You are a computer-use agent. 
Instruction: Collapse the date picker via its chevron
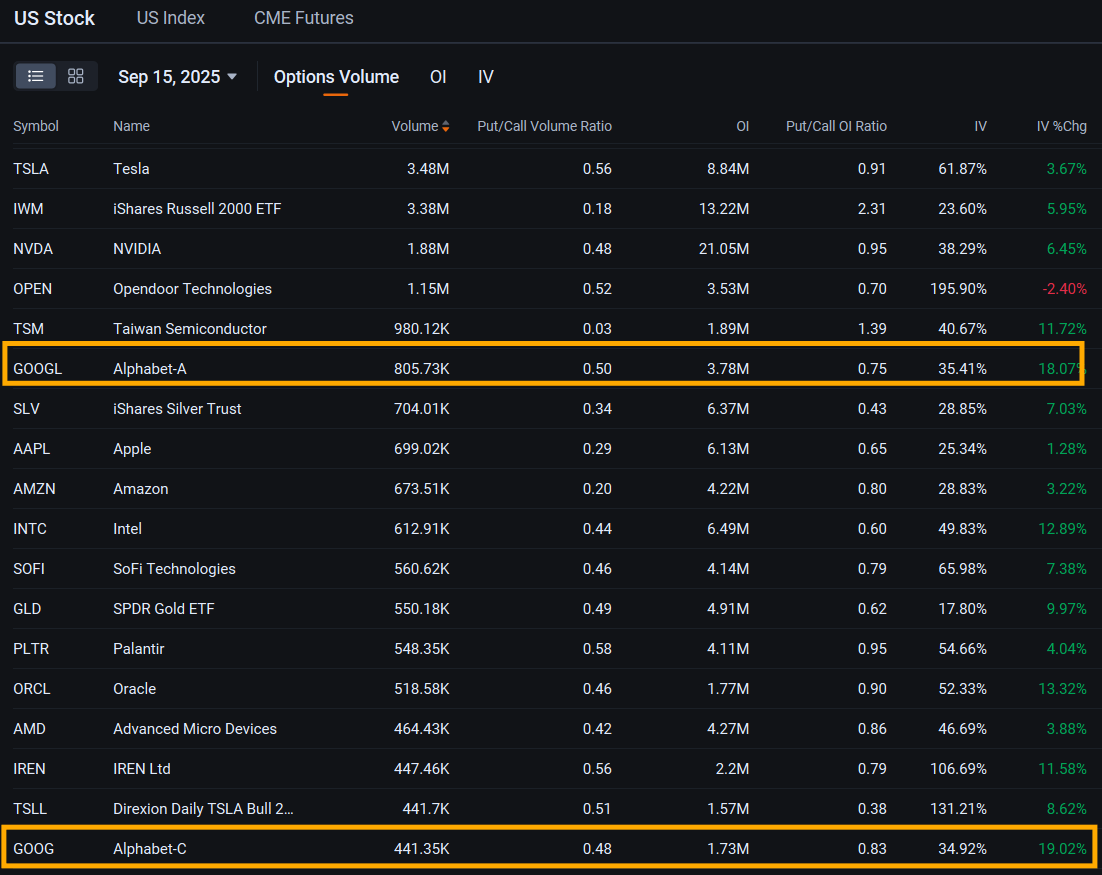[x=233, y=76]
